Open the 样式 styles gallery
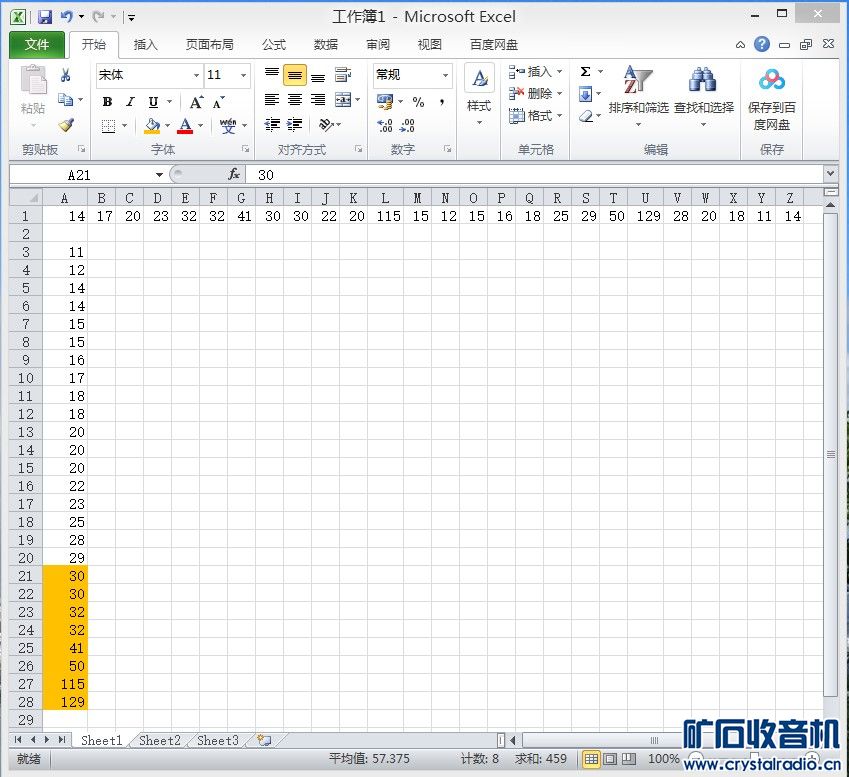 (x=479, y=94)
